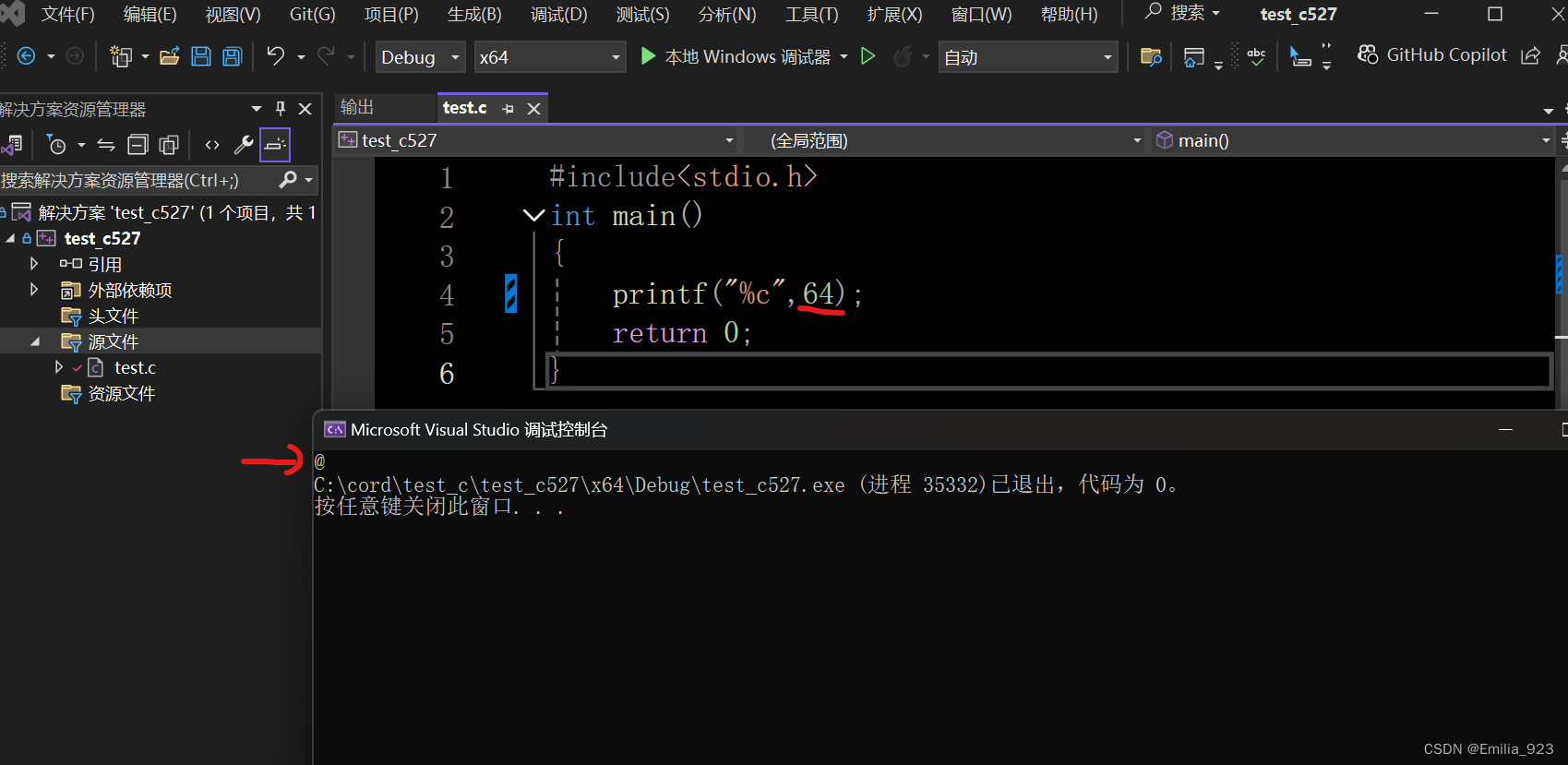Open the 工具(T) menu

click(x=812, y=14)
